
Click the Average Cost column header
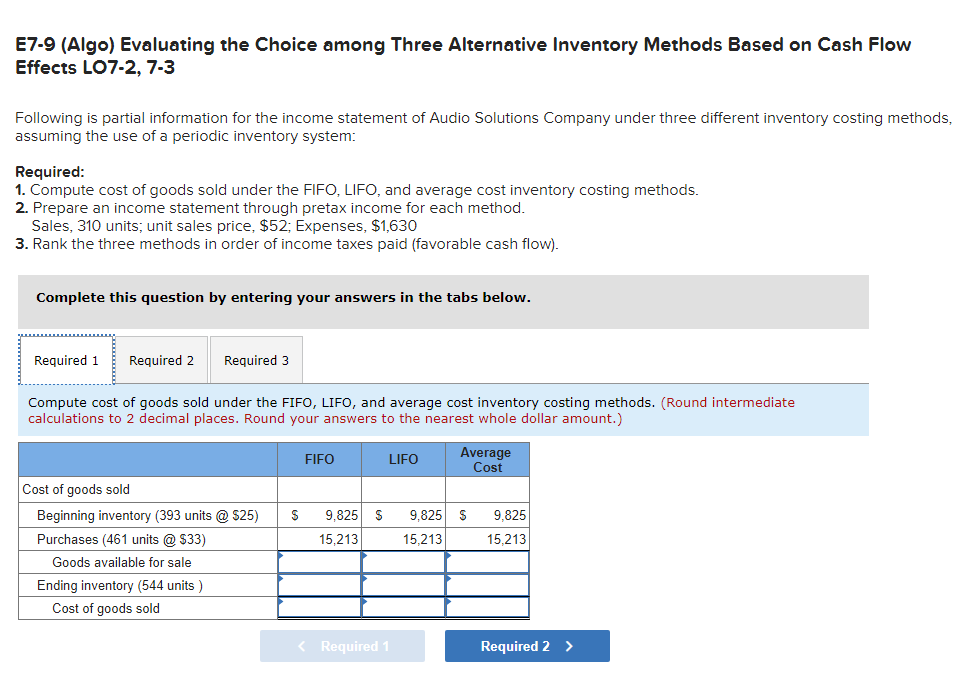(x=487, y=459)
